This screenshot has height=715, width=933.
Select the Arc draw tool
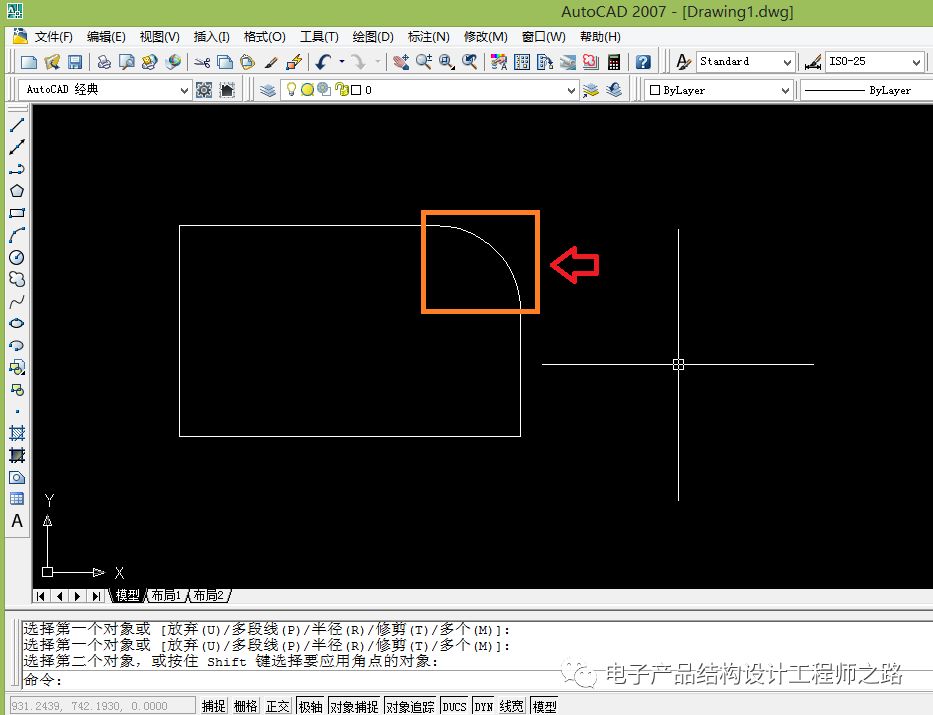pyautogui.click(x=17, y=235)
